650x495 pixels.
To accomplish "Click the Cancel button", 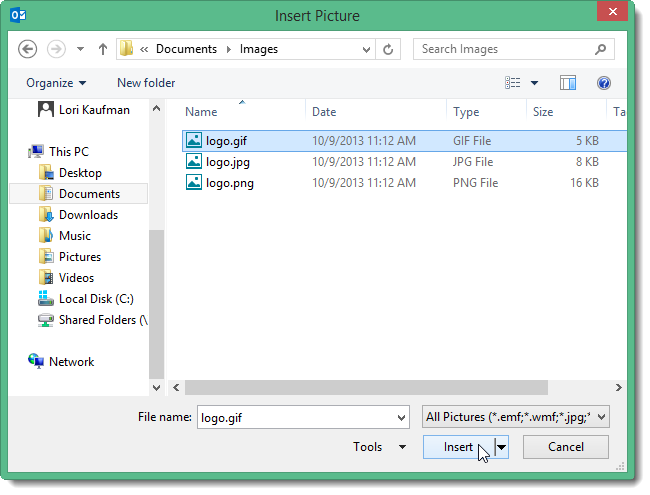I will coord(566,447).
